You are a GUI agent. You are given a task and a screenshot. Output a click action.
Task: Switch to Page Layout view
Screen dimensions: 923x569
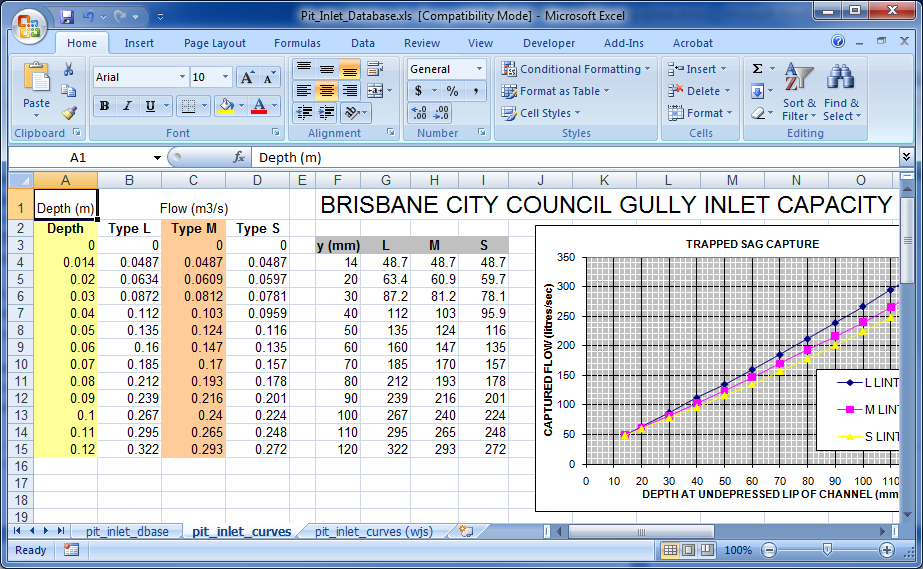(x=689, y=550)
